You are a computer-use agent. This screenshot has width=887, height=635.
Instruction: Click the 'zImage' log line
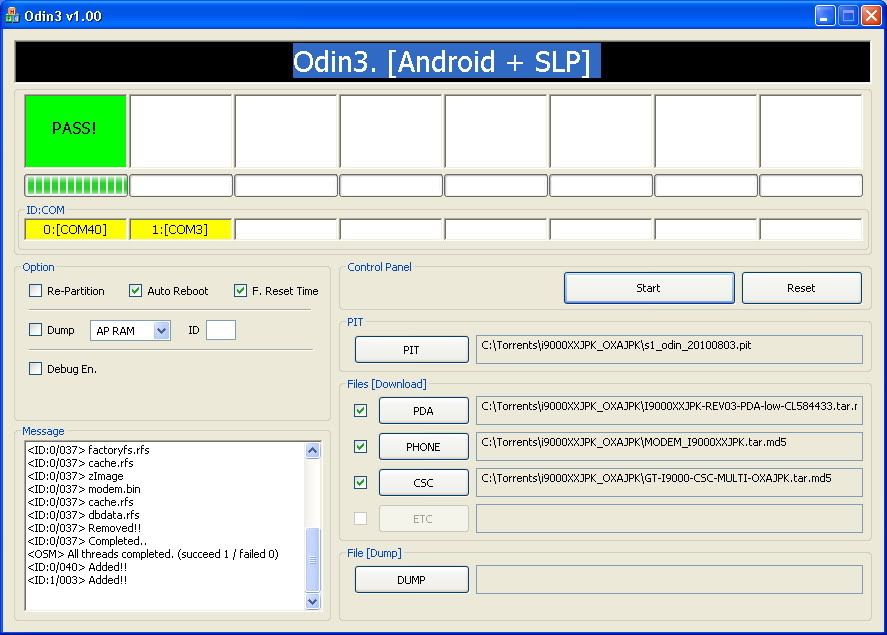tap(75, 476)
